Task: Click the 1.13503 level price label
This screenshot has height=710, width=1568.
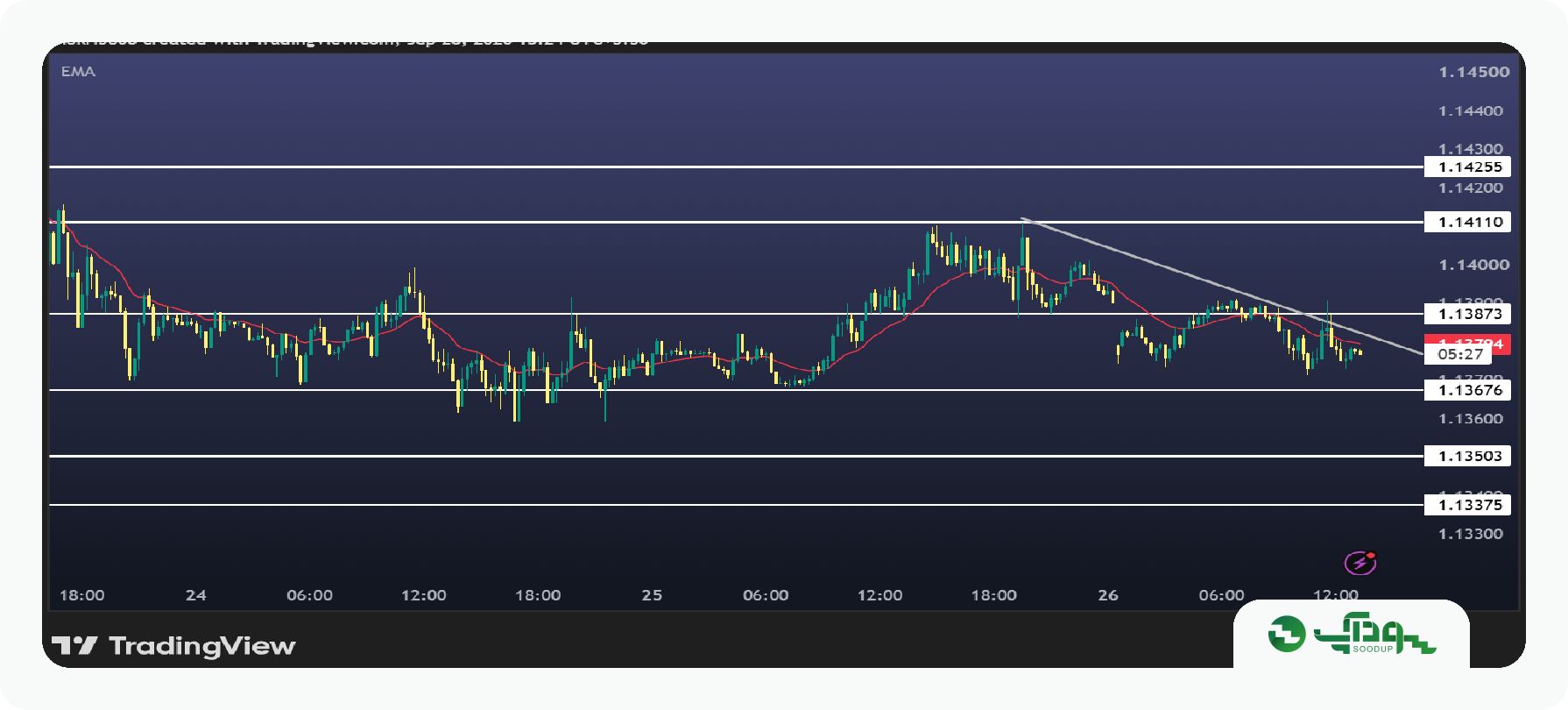Action: pos(1467,456)
